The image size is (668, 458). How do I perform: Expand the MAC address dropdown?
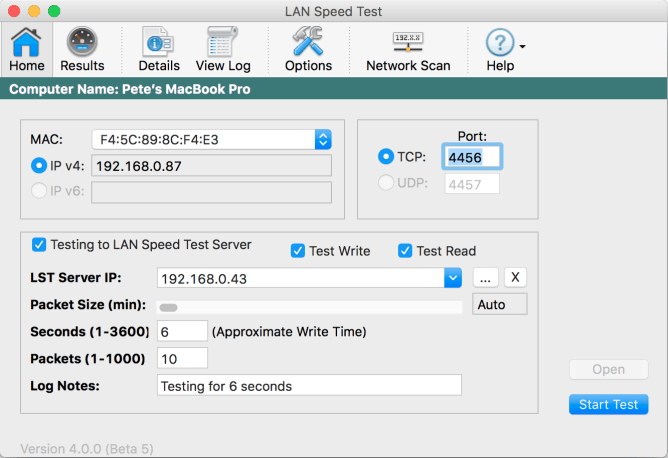323,139
